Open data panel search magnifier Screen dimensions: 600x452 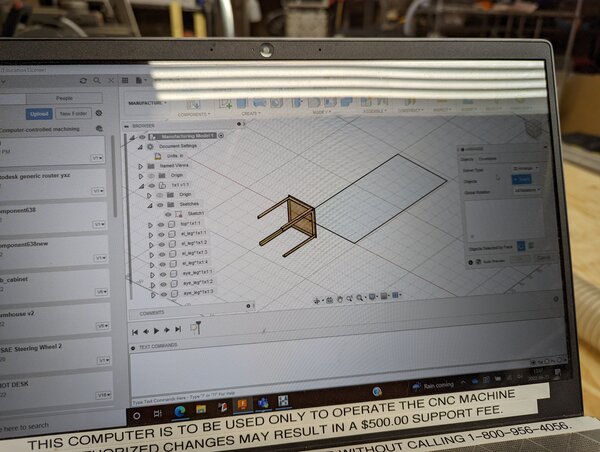[x=97, y=80]
